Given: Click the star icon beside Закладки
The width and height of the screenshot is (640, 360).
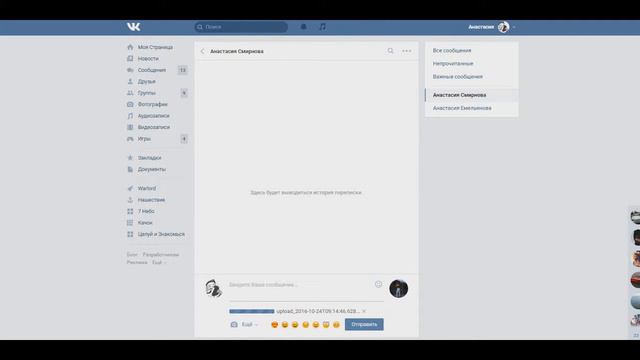Looking at the screenshot, I should (x=130, y=158).
